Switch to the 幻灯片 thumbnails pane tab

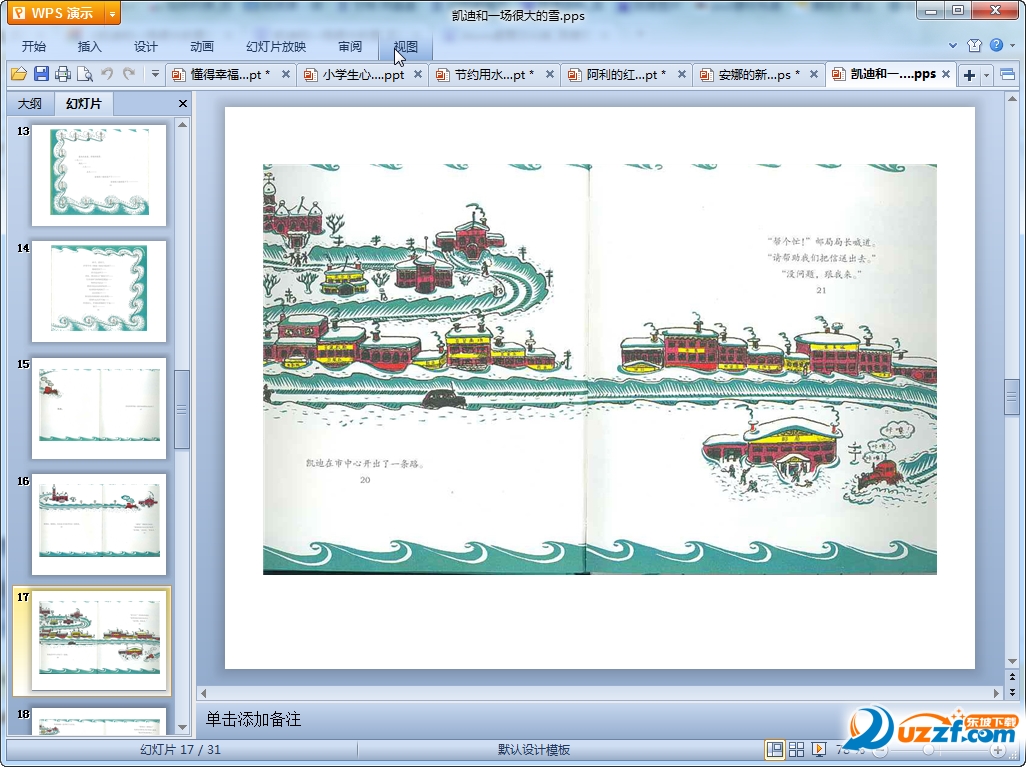click(84, 103)
